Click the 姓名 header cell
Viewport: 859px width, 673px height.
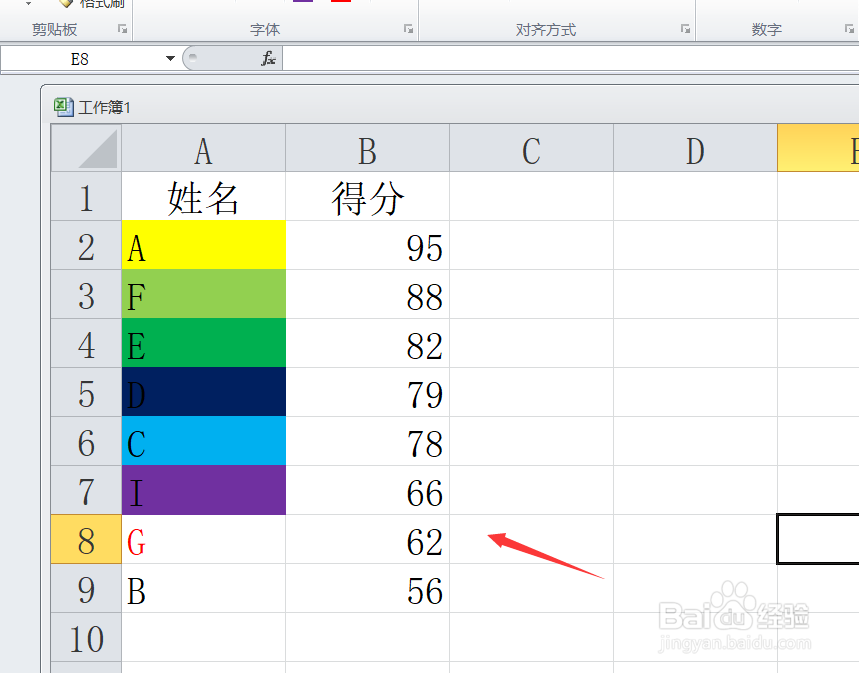(203, 196)
